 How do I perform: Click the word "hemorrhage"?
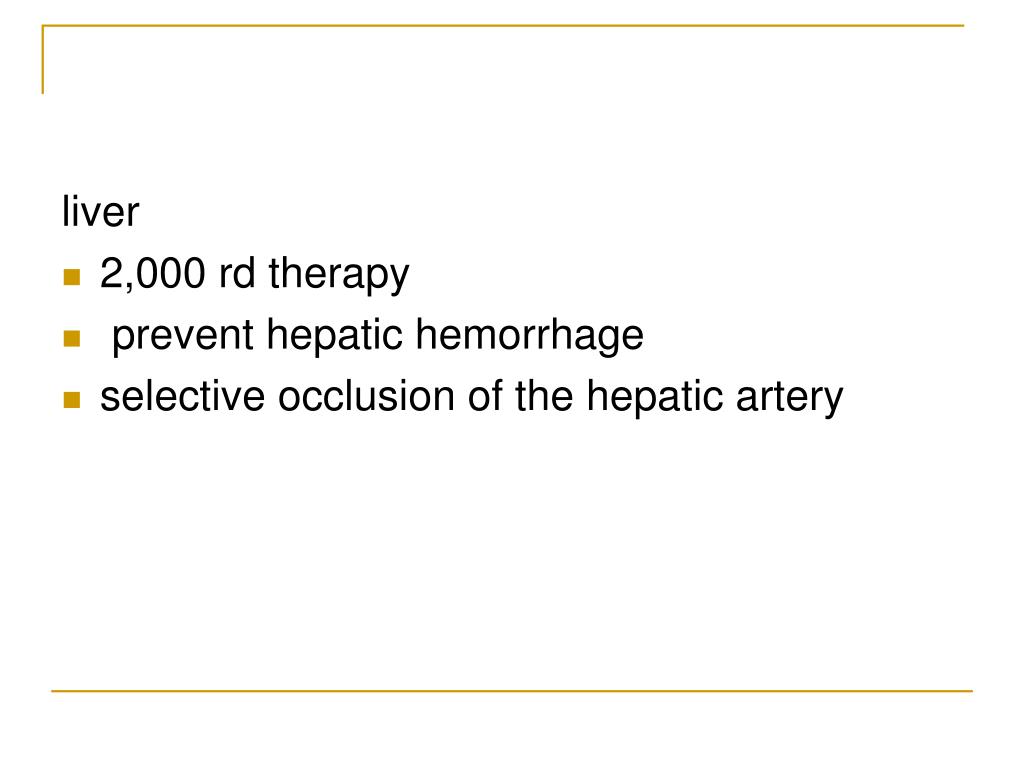tap(530, 336)
